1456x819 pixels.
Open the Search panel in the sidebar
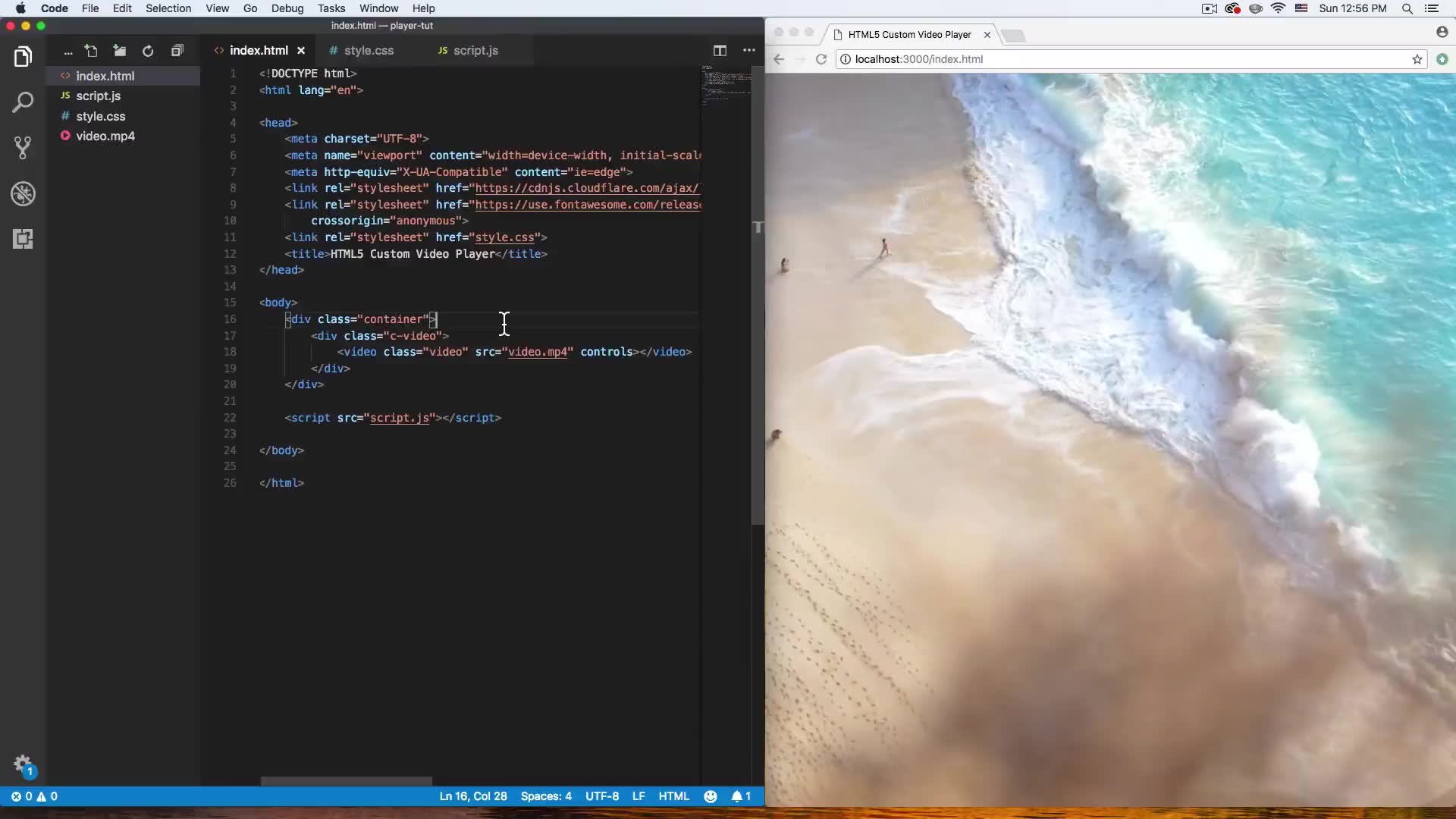(x=24, y=102)
